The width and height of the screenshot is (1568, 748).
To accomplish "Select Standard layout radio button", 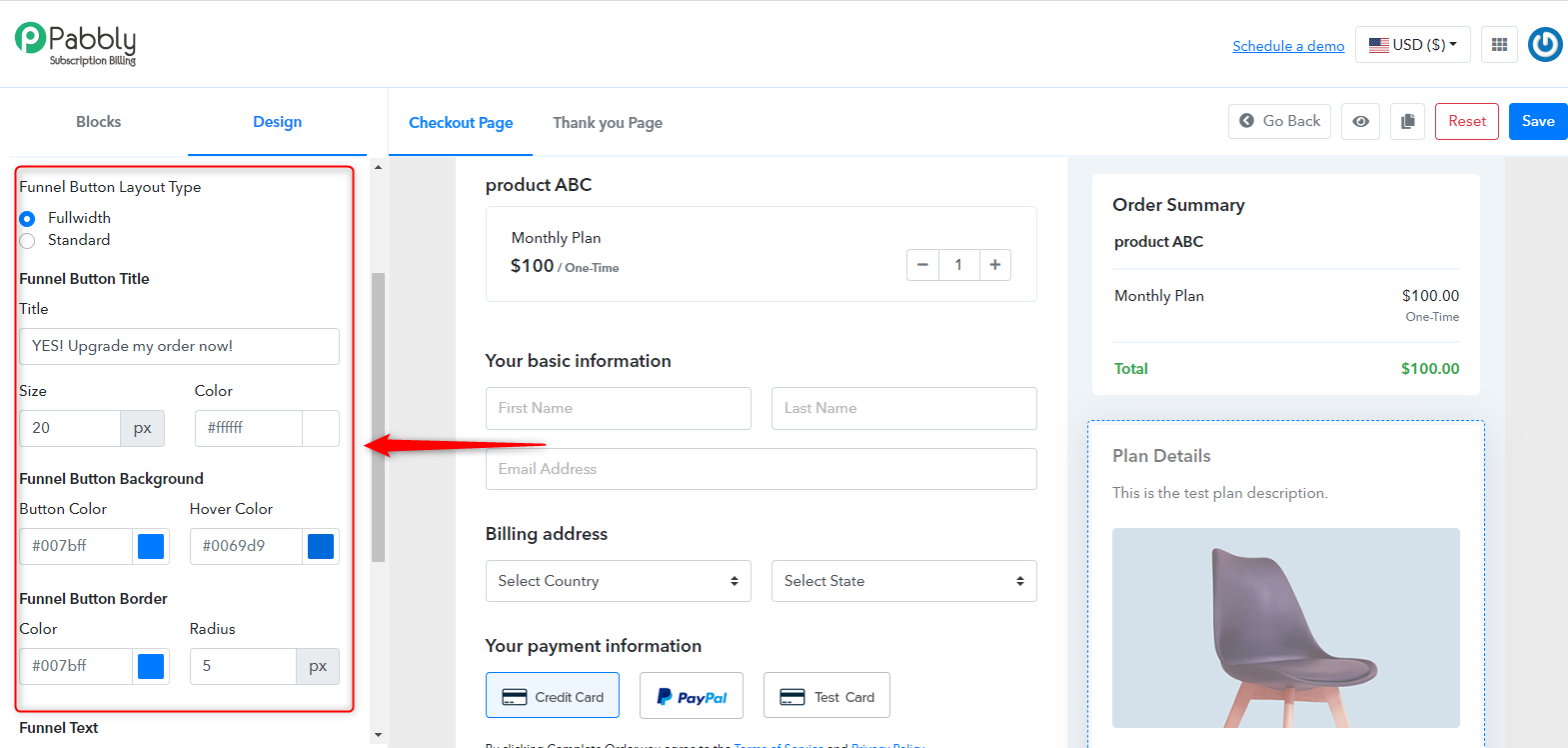I will coord(27,241).
